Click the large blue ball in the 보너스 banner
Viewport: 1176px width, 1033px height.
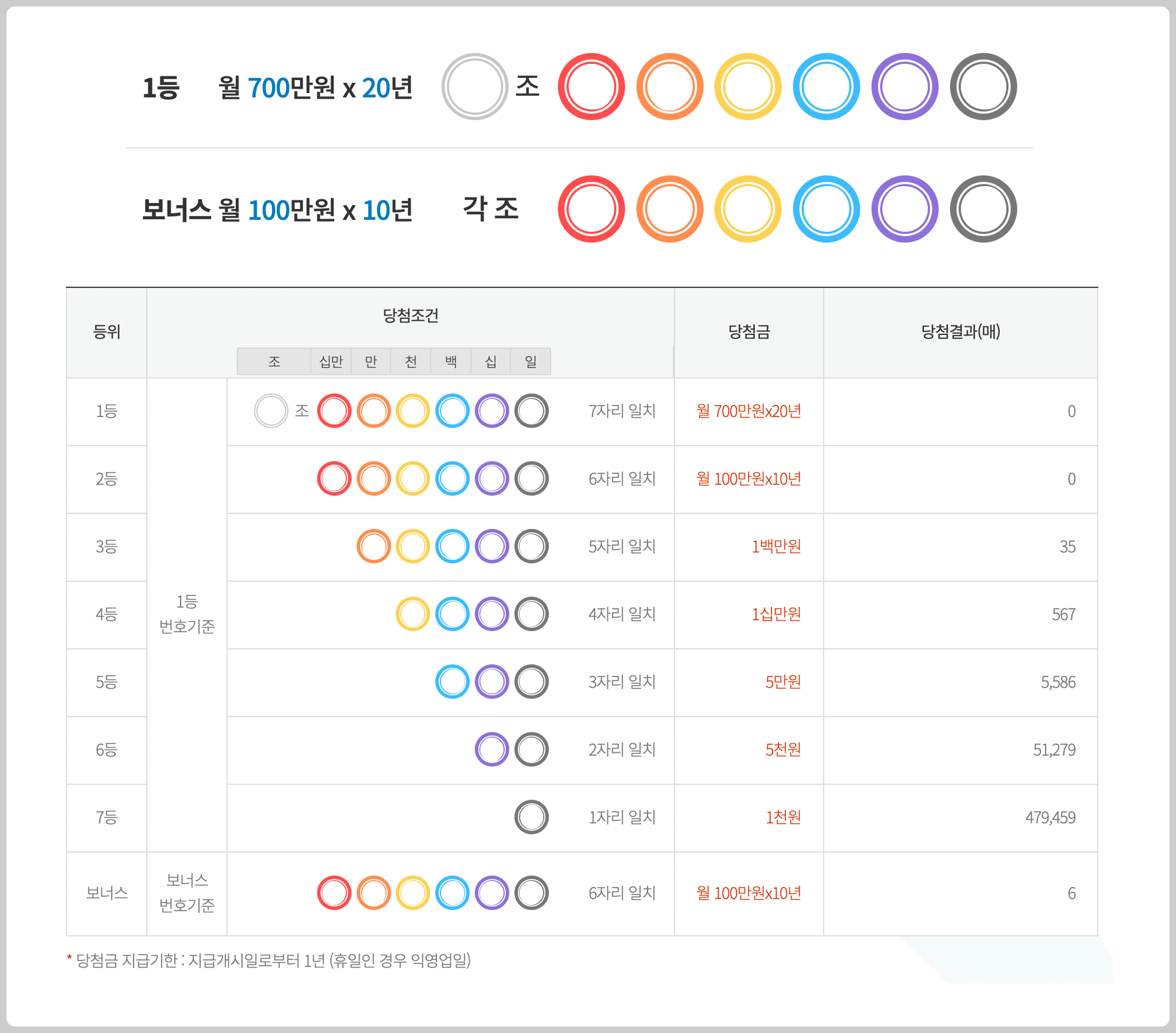coord(826,209)
